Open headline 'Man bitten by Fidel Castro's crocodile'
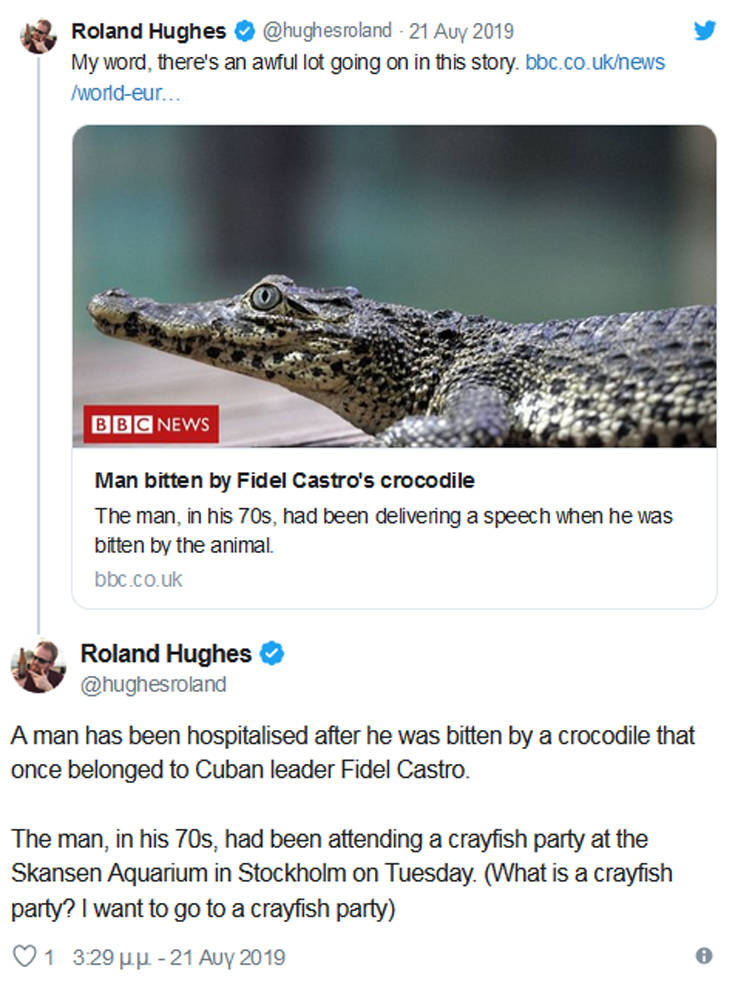 (x=284, y=481)
